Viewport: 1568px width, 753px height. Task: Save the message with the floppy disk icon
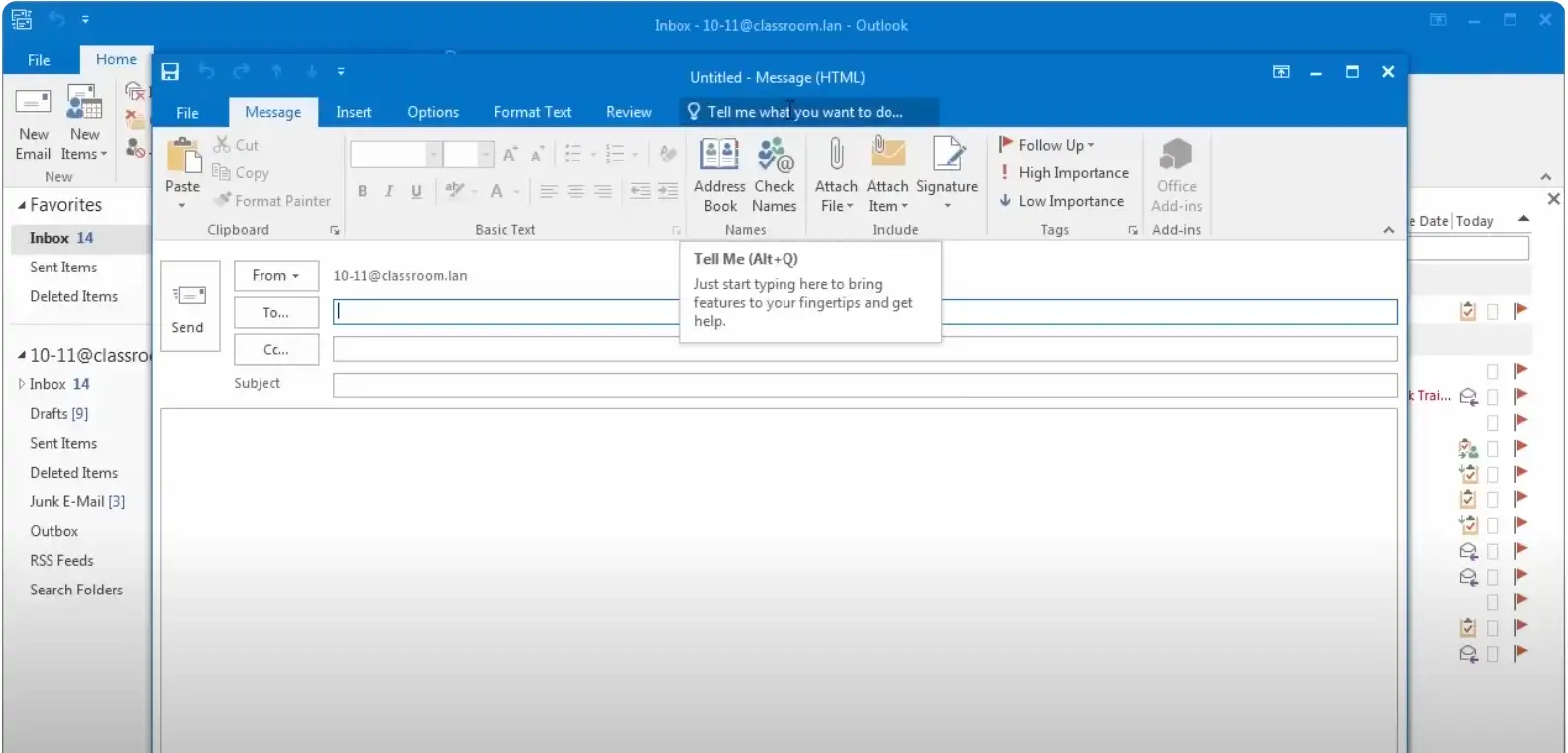[x=170, y=72]
